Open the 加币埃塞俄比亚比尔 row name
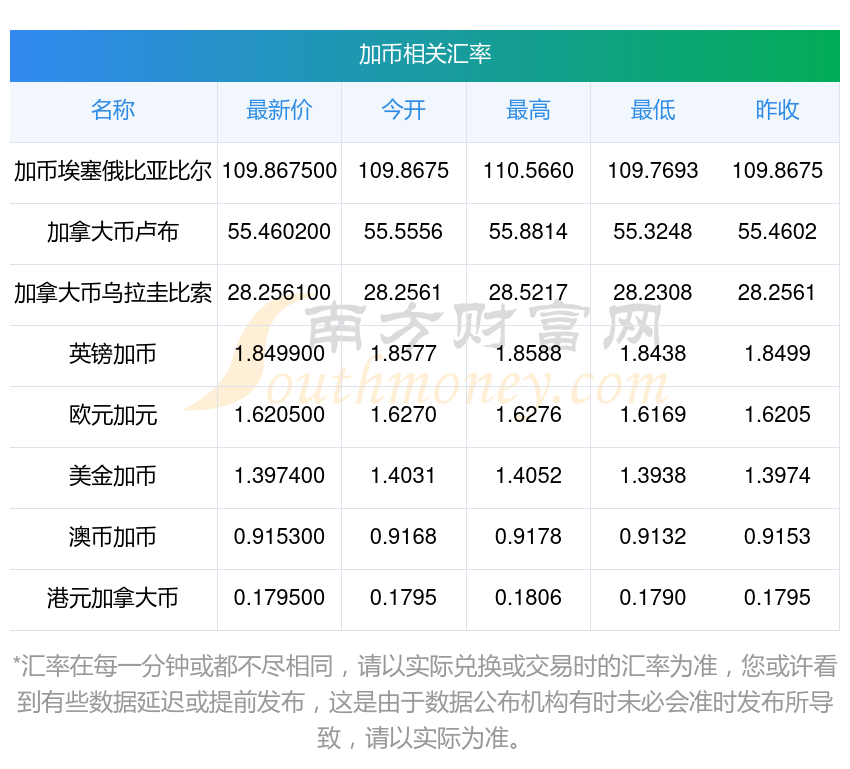850x769 pixels. pos(113,171)
